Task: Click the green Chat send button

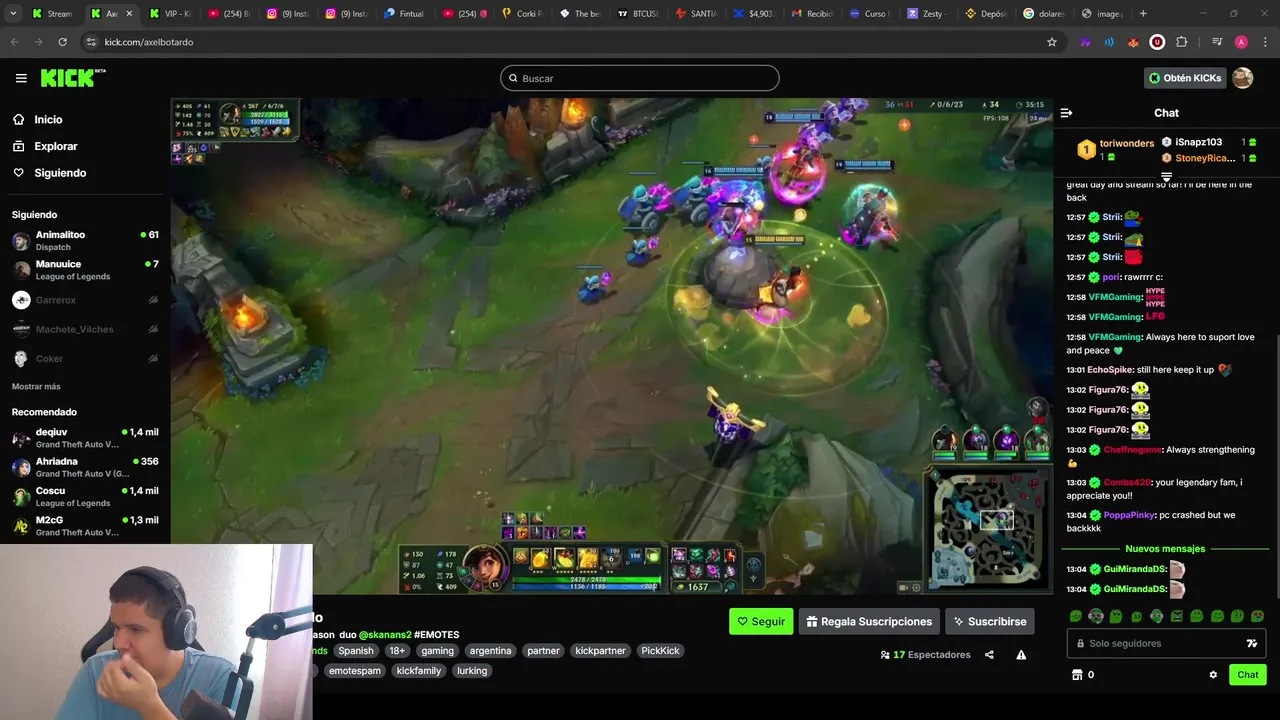Action: (1247, 675)
